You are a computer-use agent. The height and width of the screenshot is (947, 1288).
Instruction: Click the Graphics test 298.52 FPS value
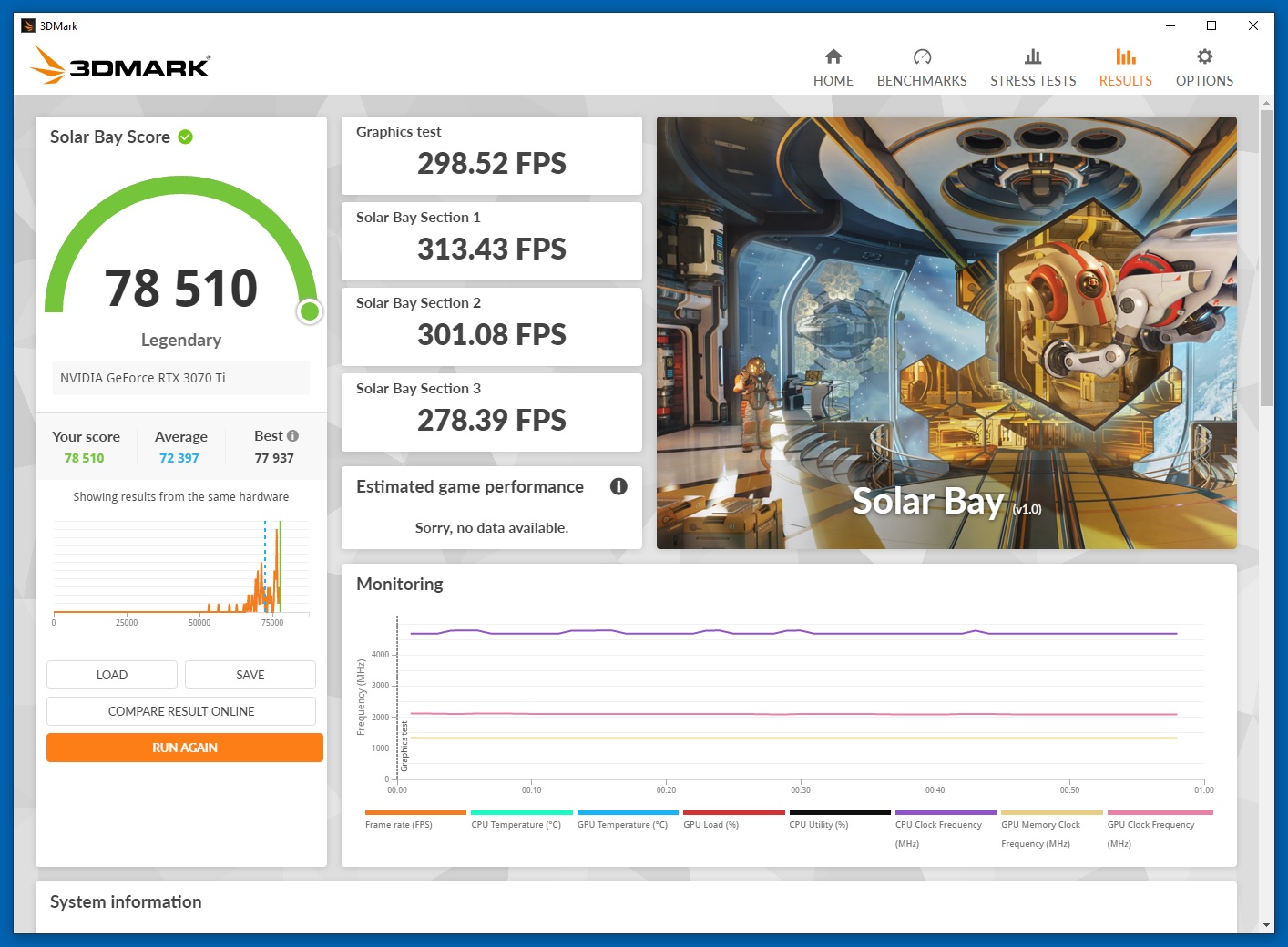click(492, 164)
